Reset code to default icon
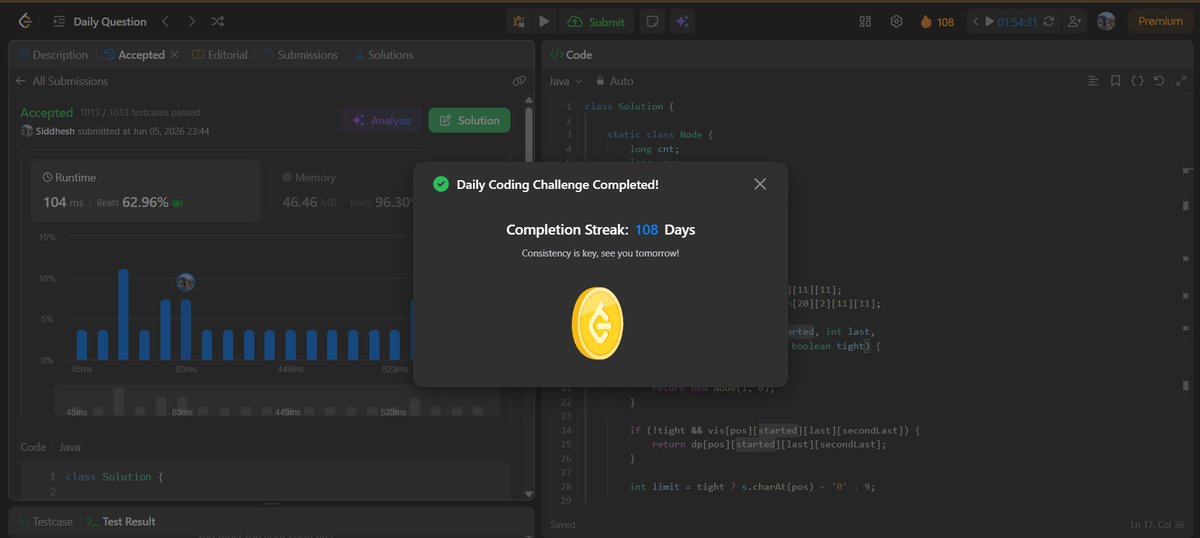 pyautogui.click(x=1159, y=81)
